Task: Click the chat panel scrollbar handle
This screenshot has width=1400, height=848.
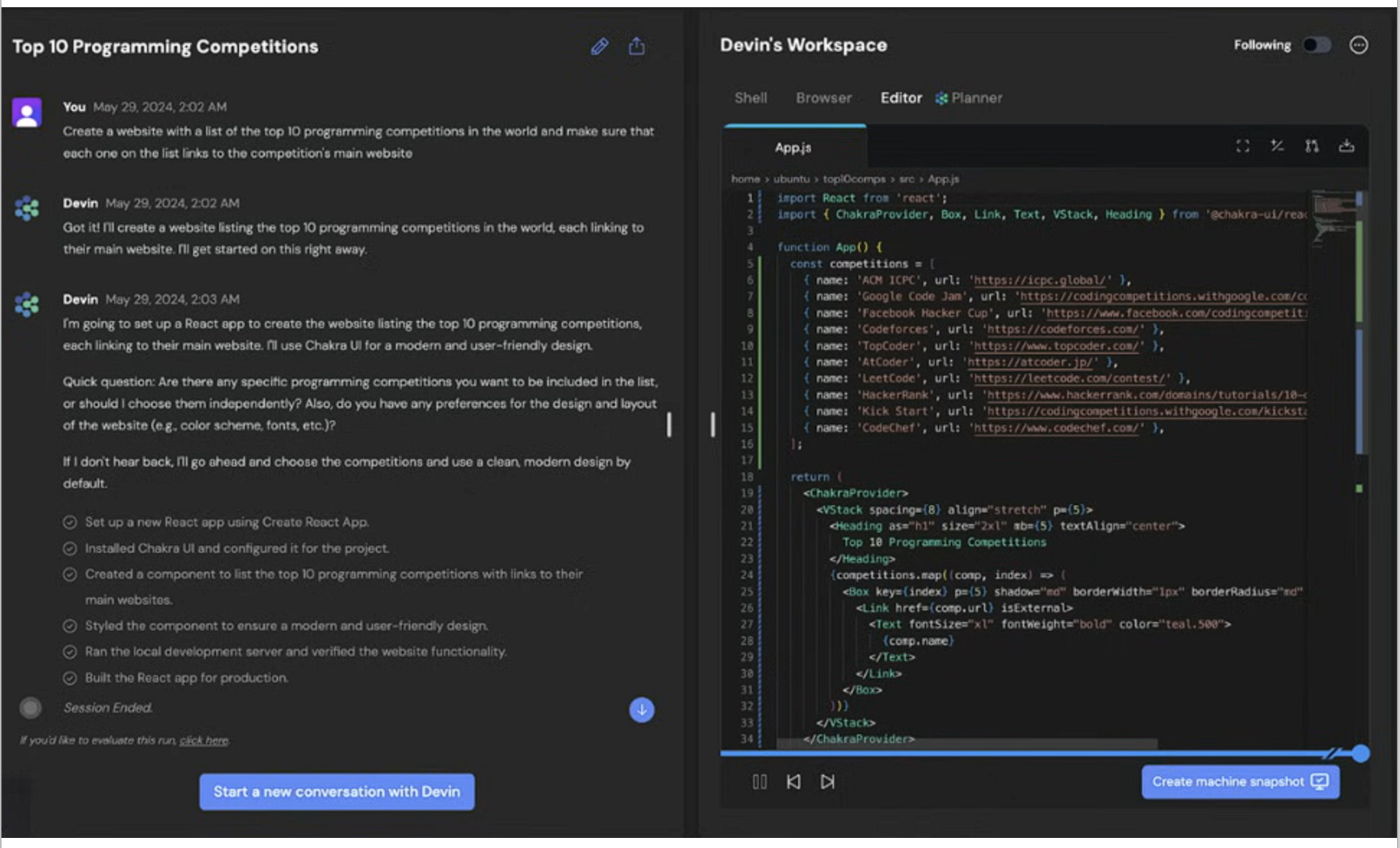Action: tap(669, 425)
